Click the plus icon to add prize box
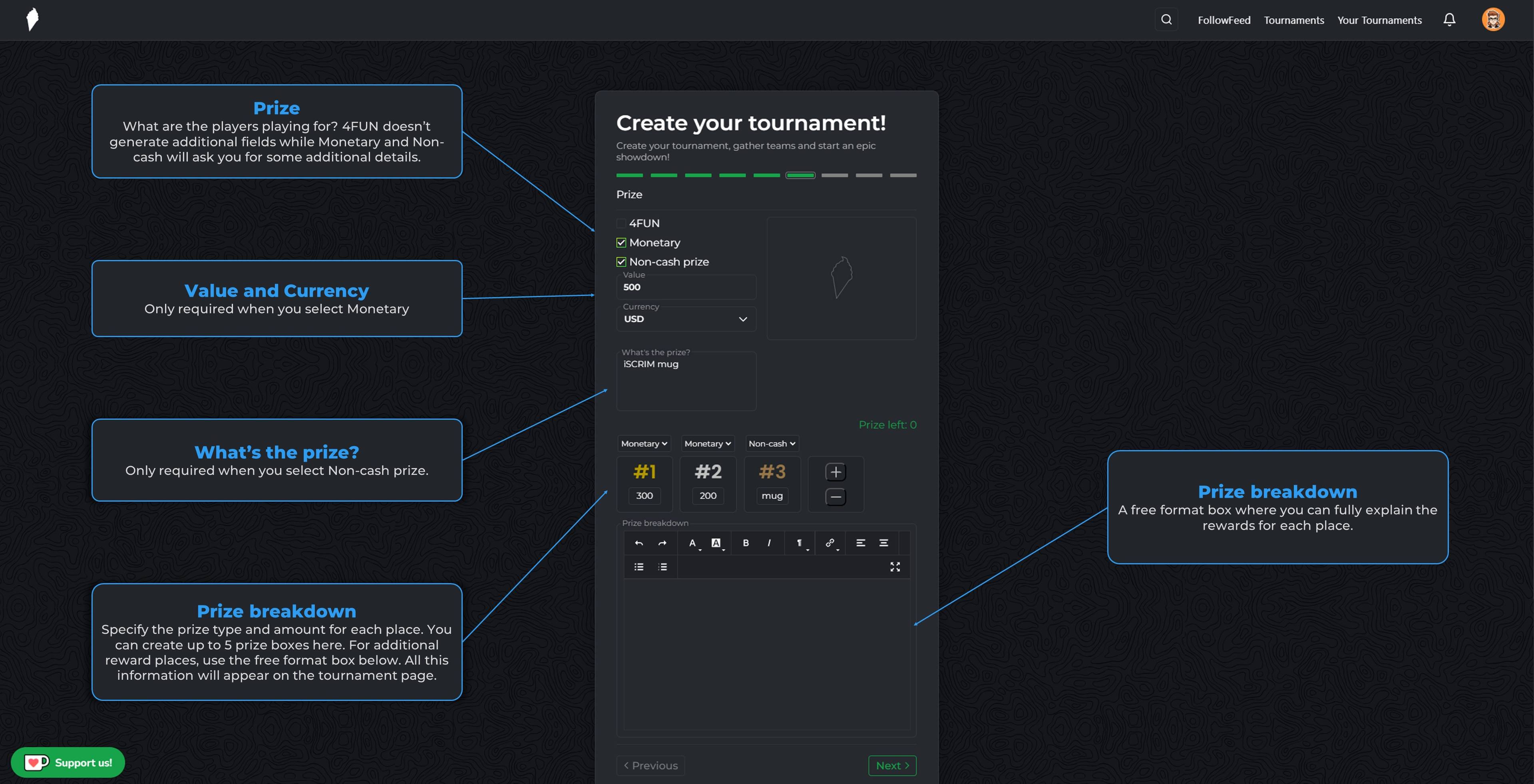Viewport: 1534px width, 784px height. tap(836, 472)
